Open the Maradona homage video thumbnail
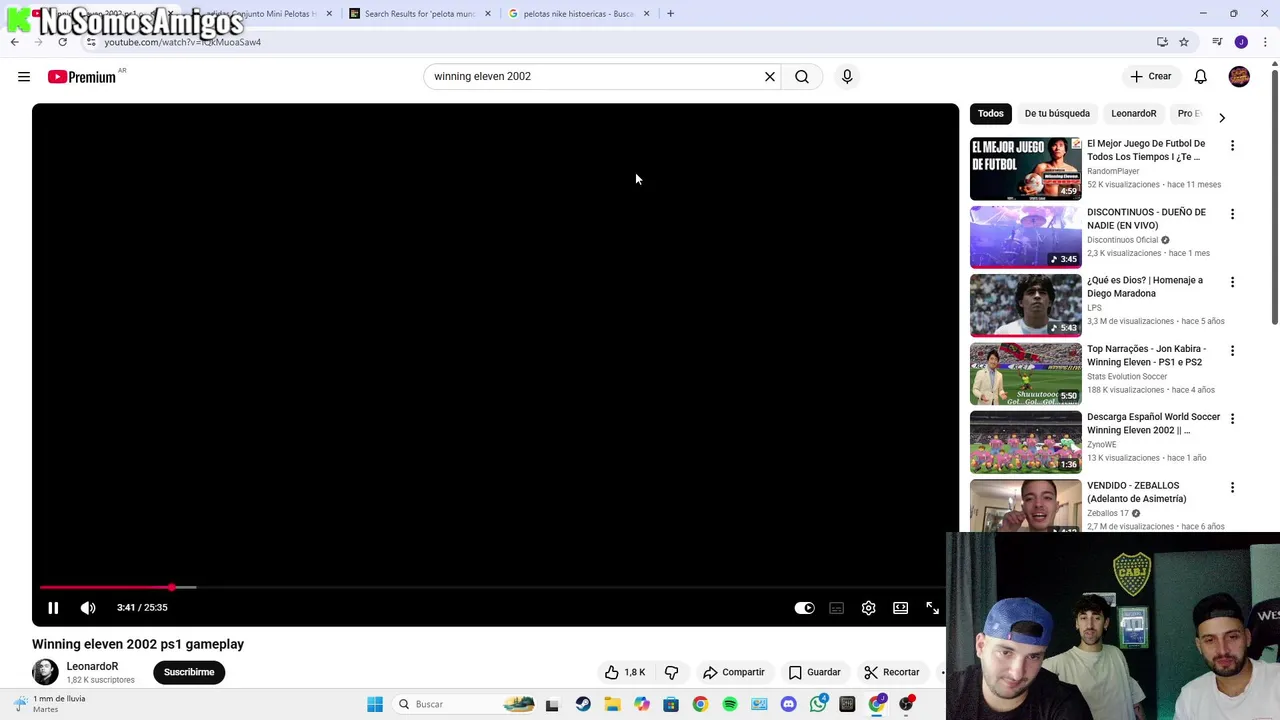The image size is (1280, 720). pos(1025,305)
